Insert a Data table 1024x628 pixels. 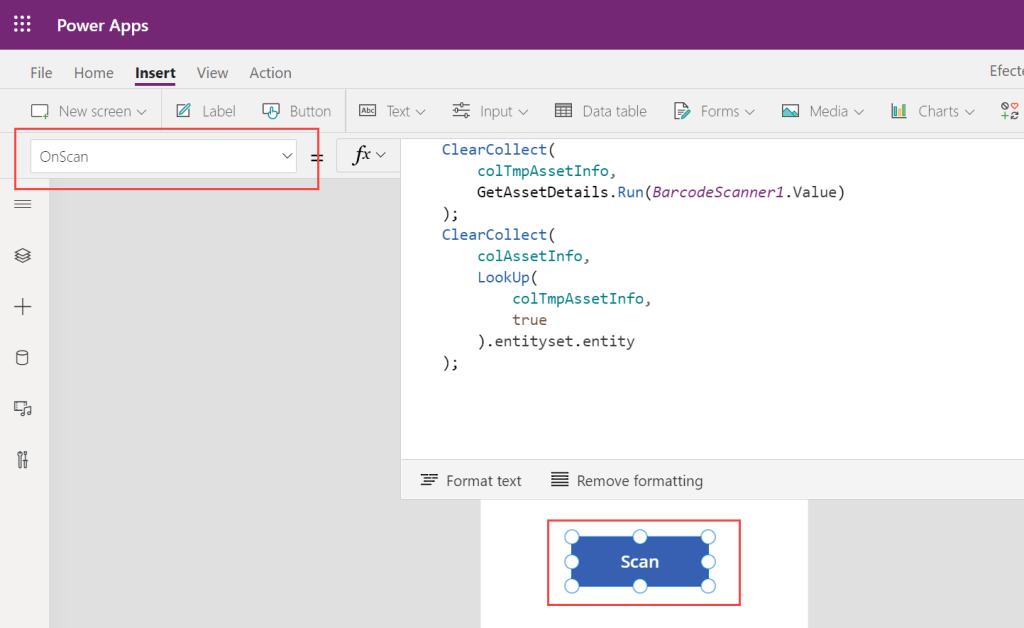click(600, 111)
